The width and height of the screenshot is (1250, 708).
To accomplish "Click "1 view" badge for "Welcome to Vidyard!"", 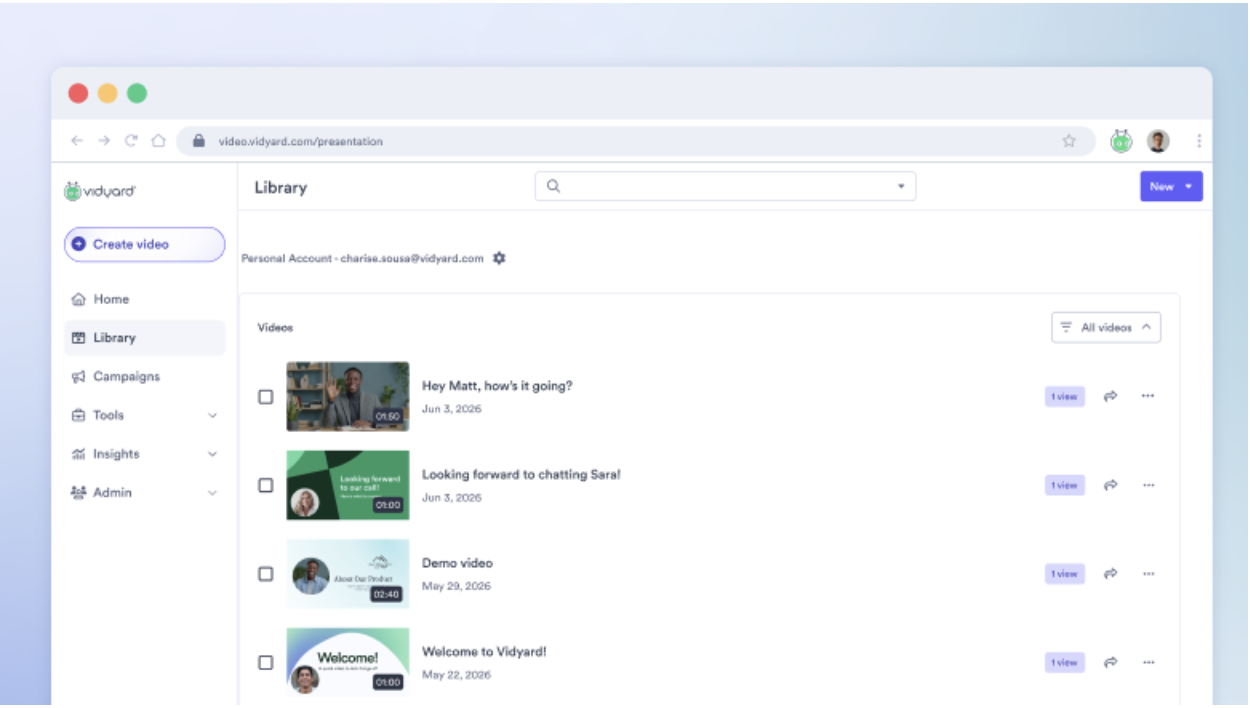I will pyautogui.click(x=1065, y=662).
